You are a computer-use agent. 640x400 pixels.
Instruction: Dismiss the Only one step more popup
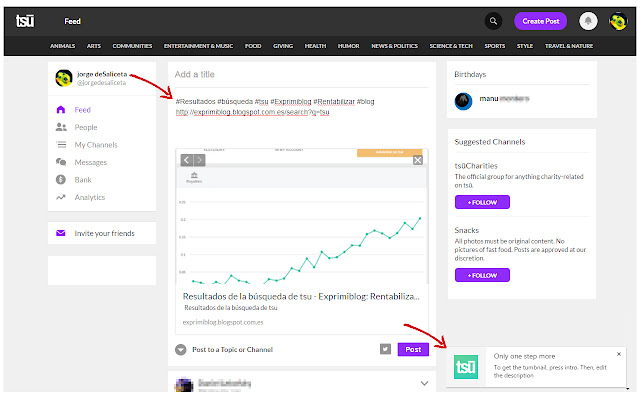[x=619, y=354]
